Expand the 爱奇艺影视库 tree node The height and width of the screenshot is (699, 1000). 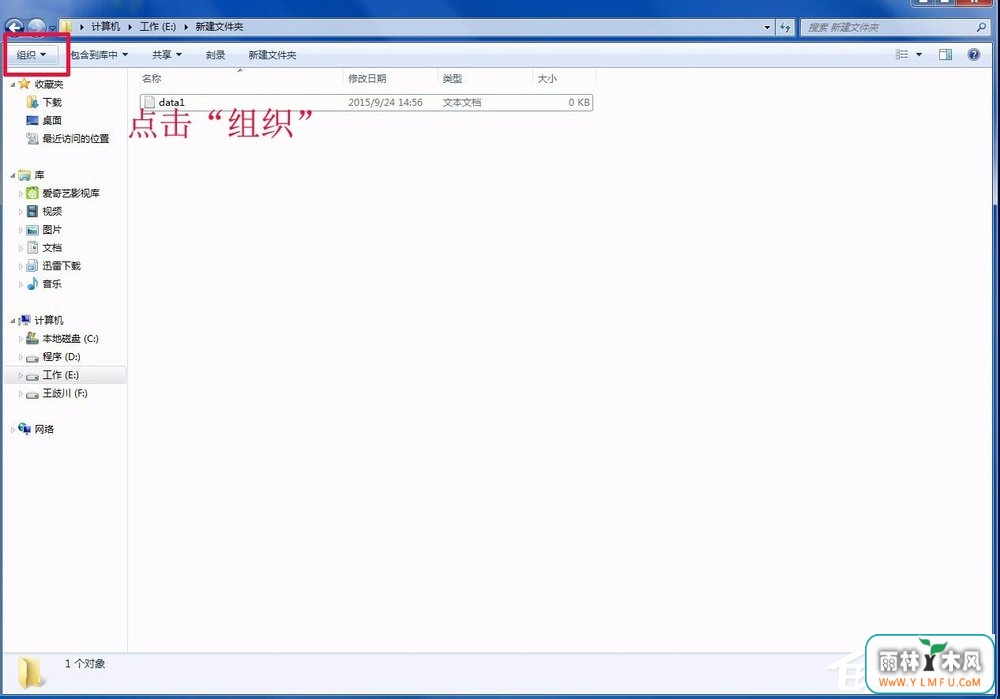[20, 193]
